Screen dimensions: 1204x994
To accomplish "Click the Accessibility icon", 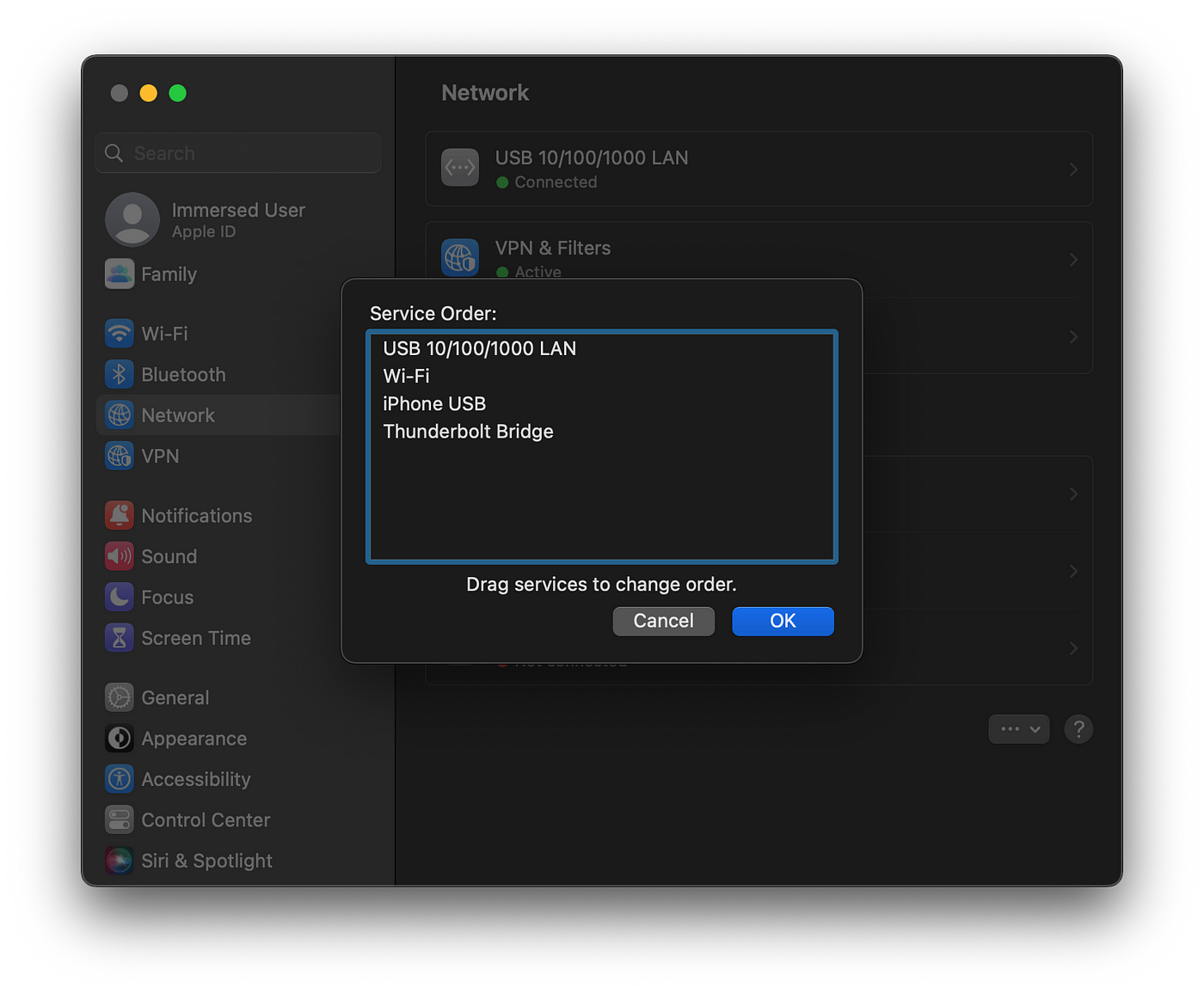I will click(120, 779).
